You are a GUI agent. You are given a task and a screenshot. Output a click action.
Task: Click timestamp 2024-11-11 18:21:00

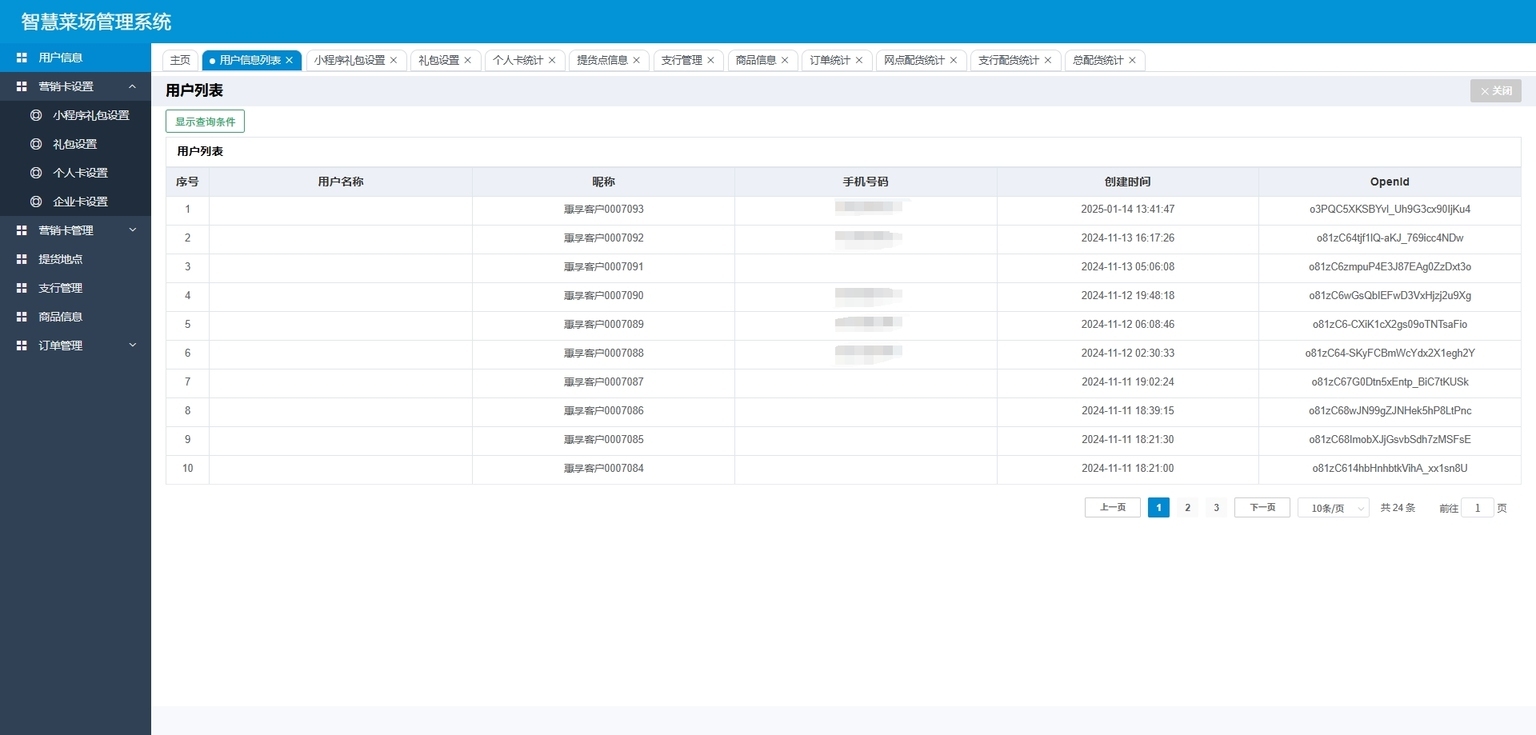tap(1128, 469)
